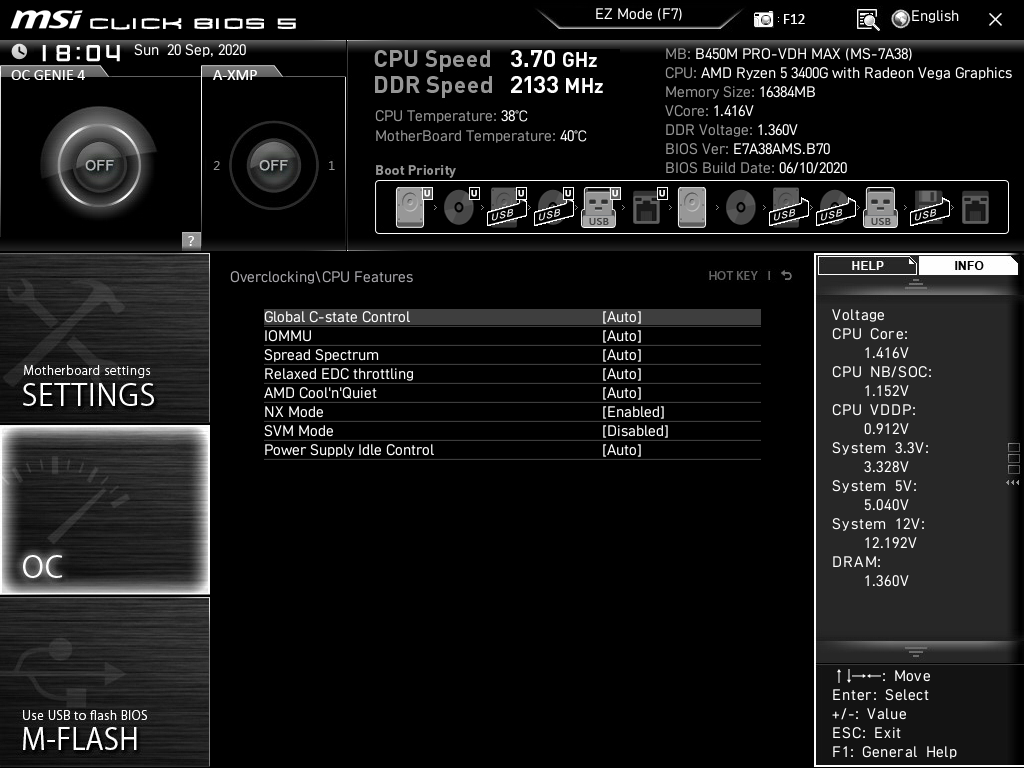
Task: Open Power Supply Idle Control [Auto] value
Action: coord(622,449)
